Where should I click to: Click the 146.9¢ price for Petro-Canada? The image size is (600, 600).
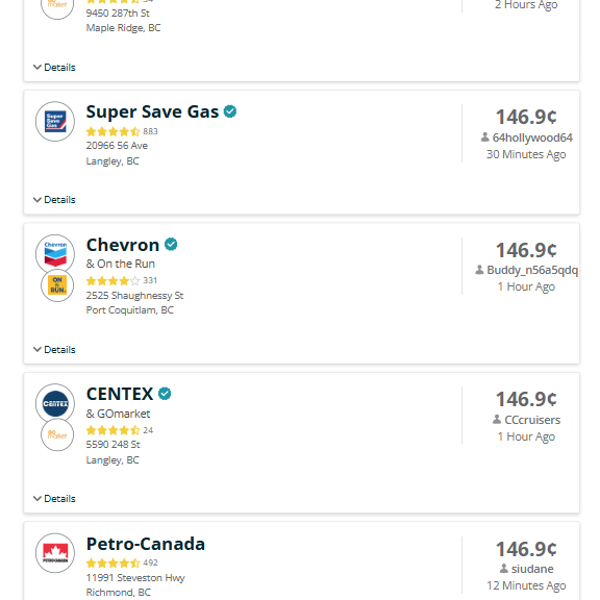click(x=526, y=549)
